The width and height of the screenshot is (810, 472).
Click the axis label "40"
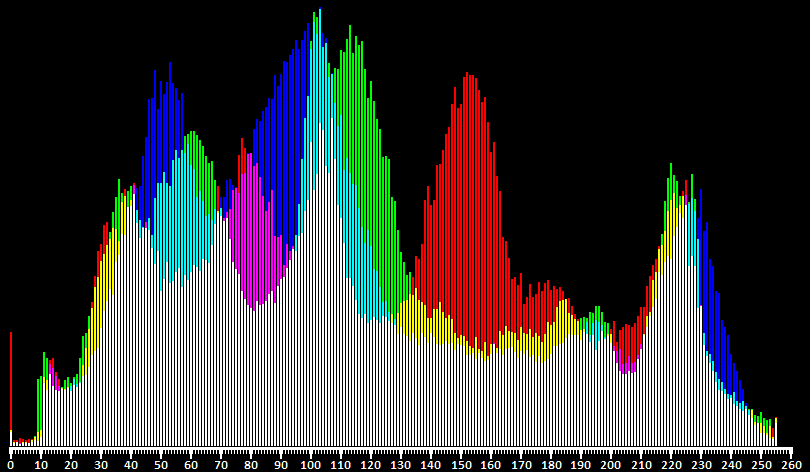tap(131, 464)
